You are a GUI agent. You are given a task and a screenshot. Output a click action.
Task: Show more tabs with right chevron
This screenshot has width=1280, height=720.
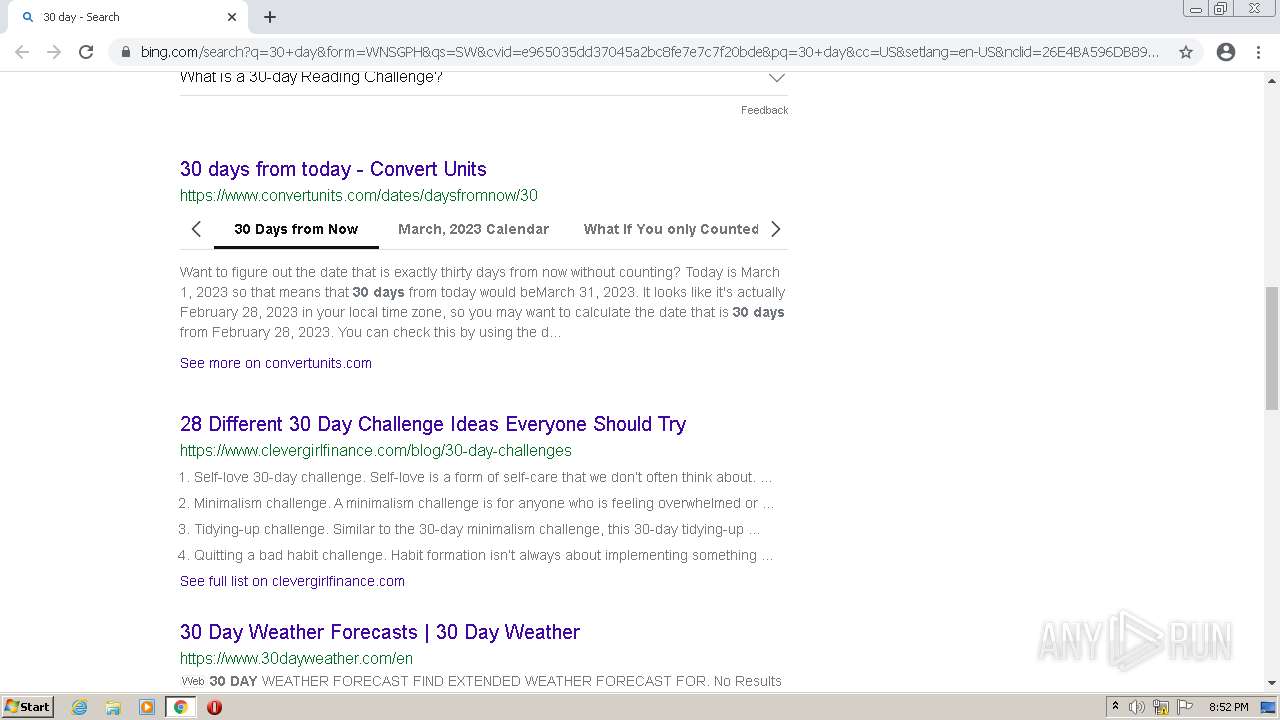coord(775,229)
